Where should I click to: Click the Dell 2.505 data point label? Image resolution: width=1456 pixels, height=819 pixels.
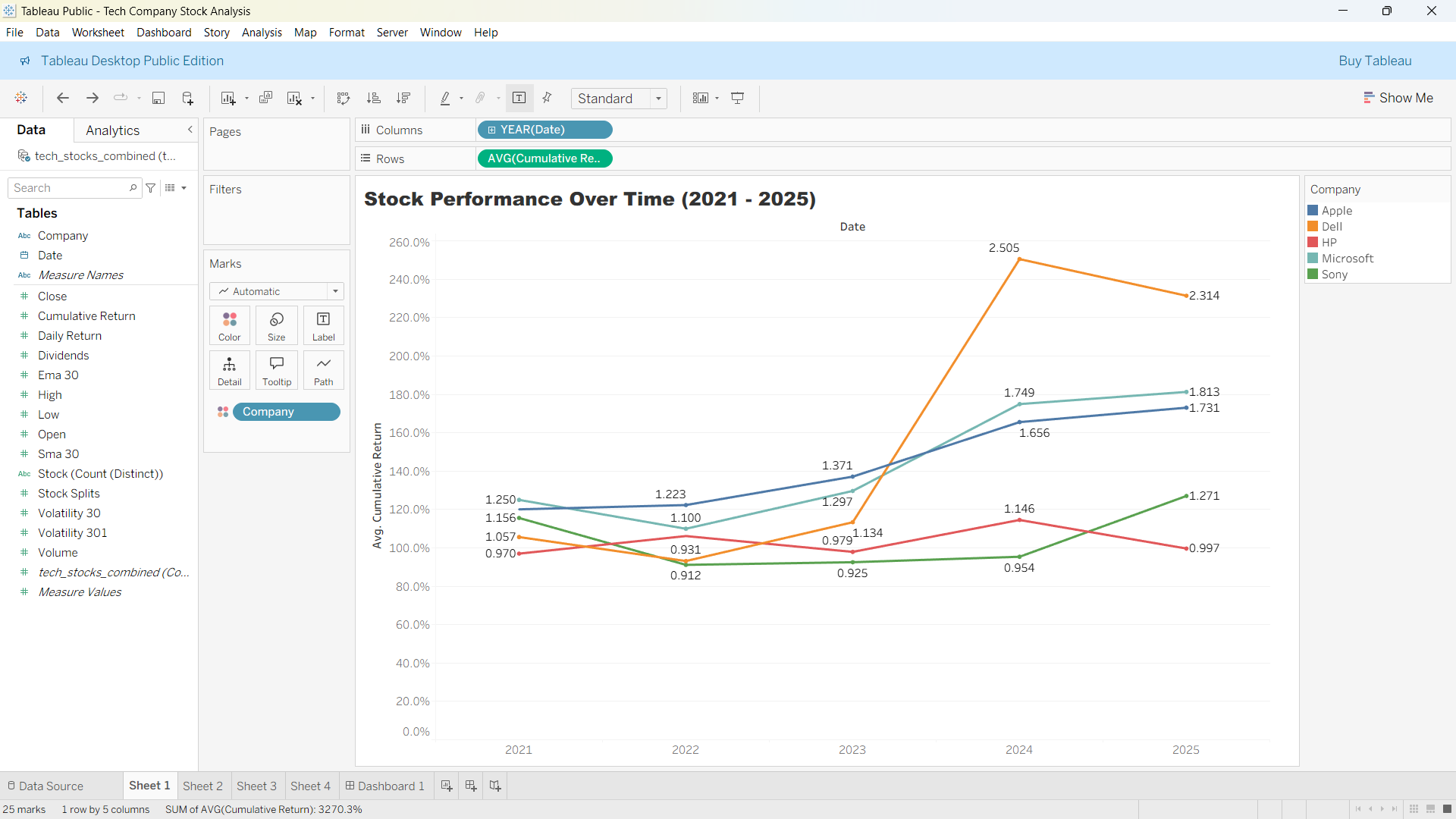tap(1004, 248)
